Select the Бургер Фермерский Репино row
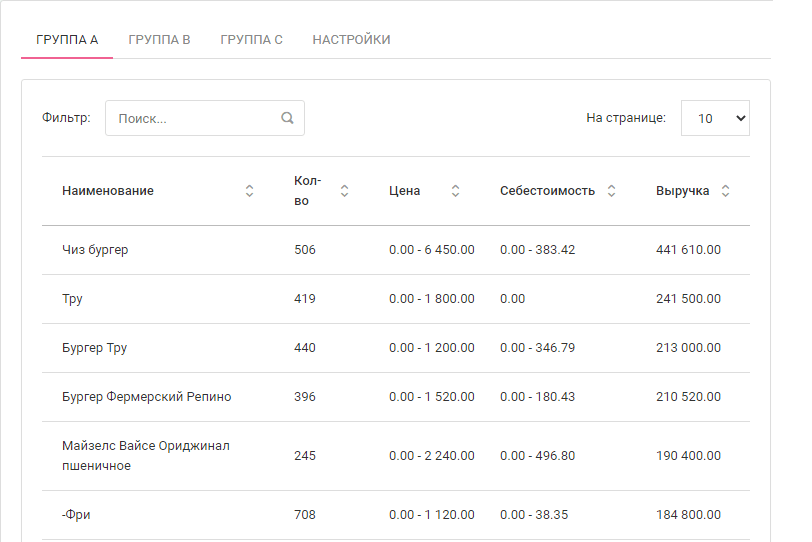Image resolution: width=812 pixels, height=542 pixels. tap(146, 397)
